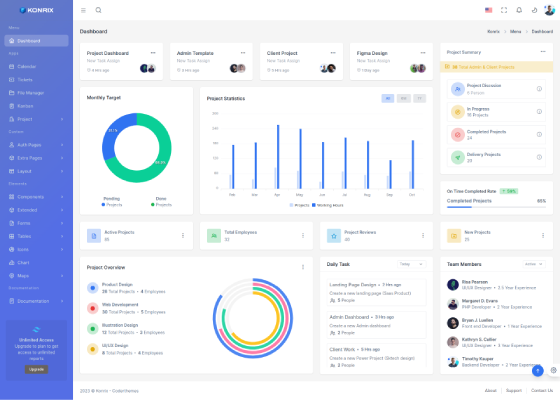560x400 pixels.
Task: Open the Active dropdown in Team Members
Action: [x=534, y=264]
